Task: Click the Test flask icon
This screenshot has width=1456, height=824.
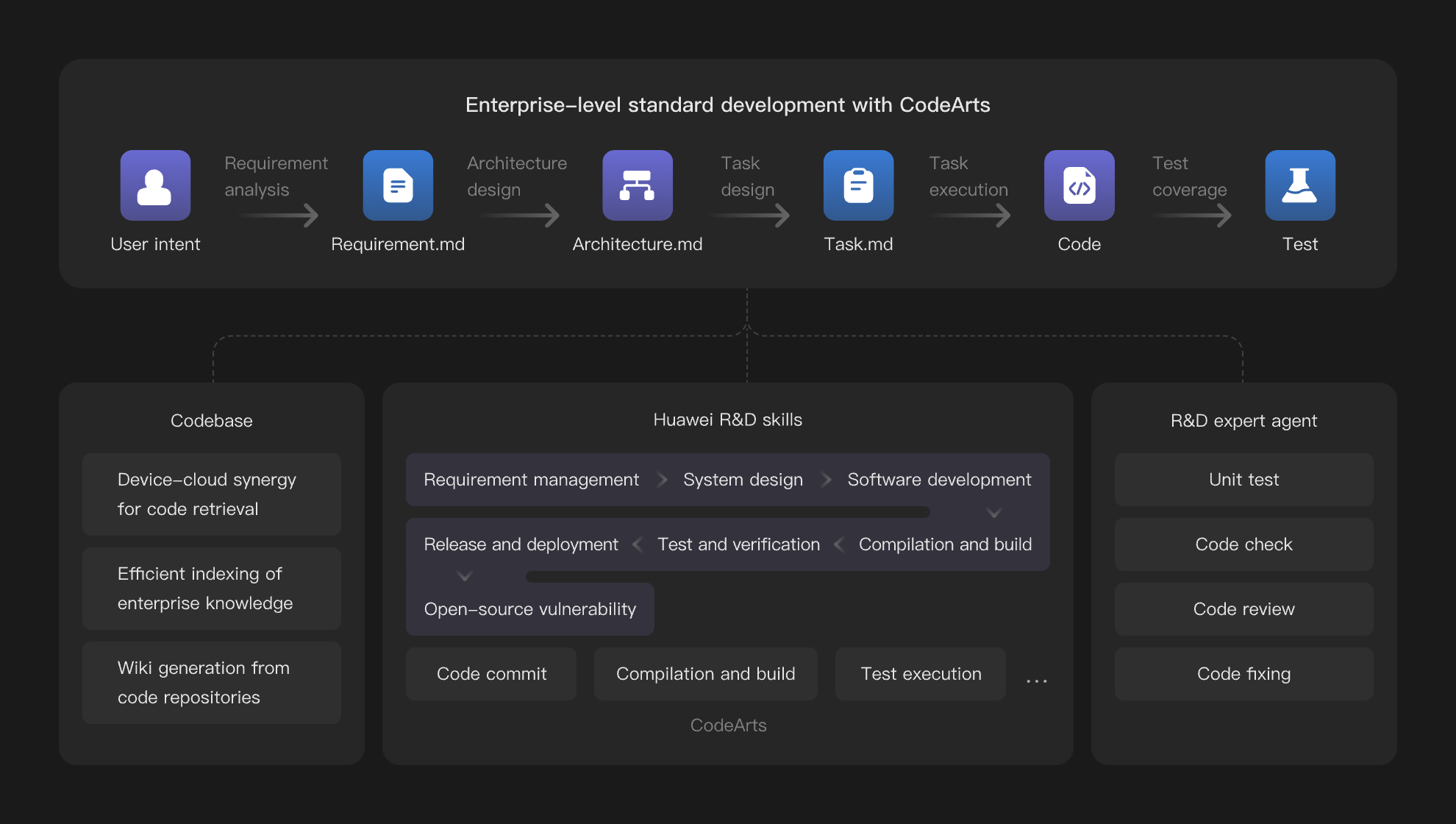Action: coord(1300,185)
